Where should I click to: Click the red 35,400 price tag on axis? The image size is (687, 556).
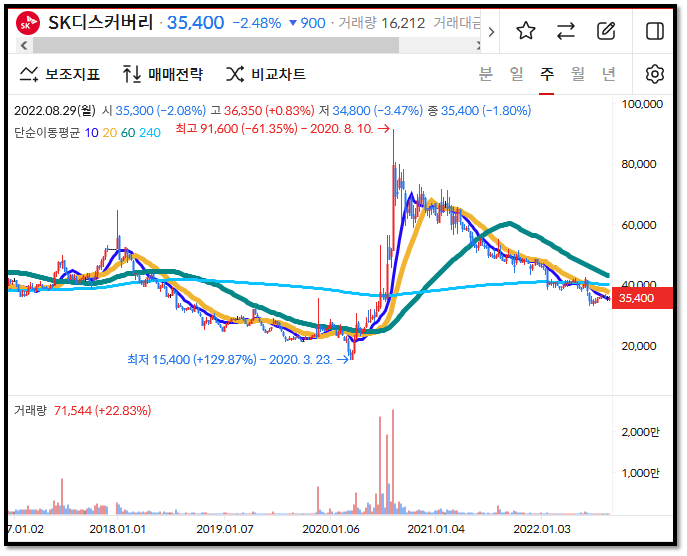coord(642,298)
